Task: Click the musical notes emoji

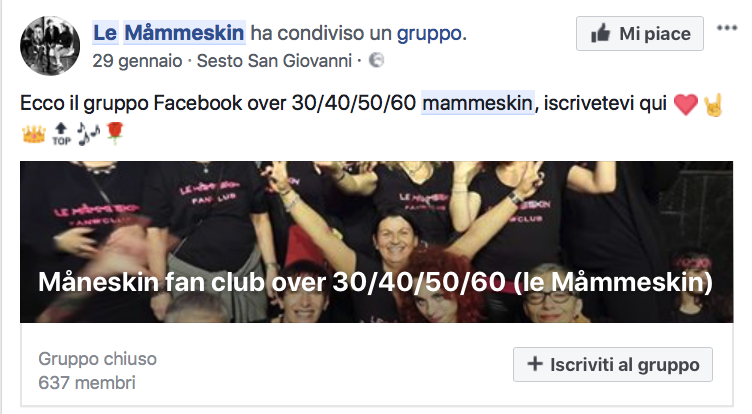Action: (x=88, y=134)
